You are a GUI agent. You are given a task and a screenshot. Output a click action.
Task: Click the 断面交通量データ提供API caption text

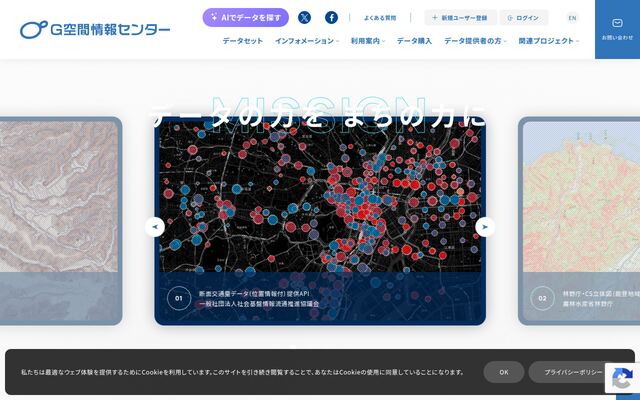coord(254,293)
